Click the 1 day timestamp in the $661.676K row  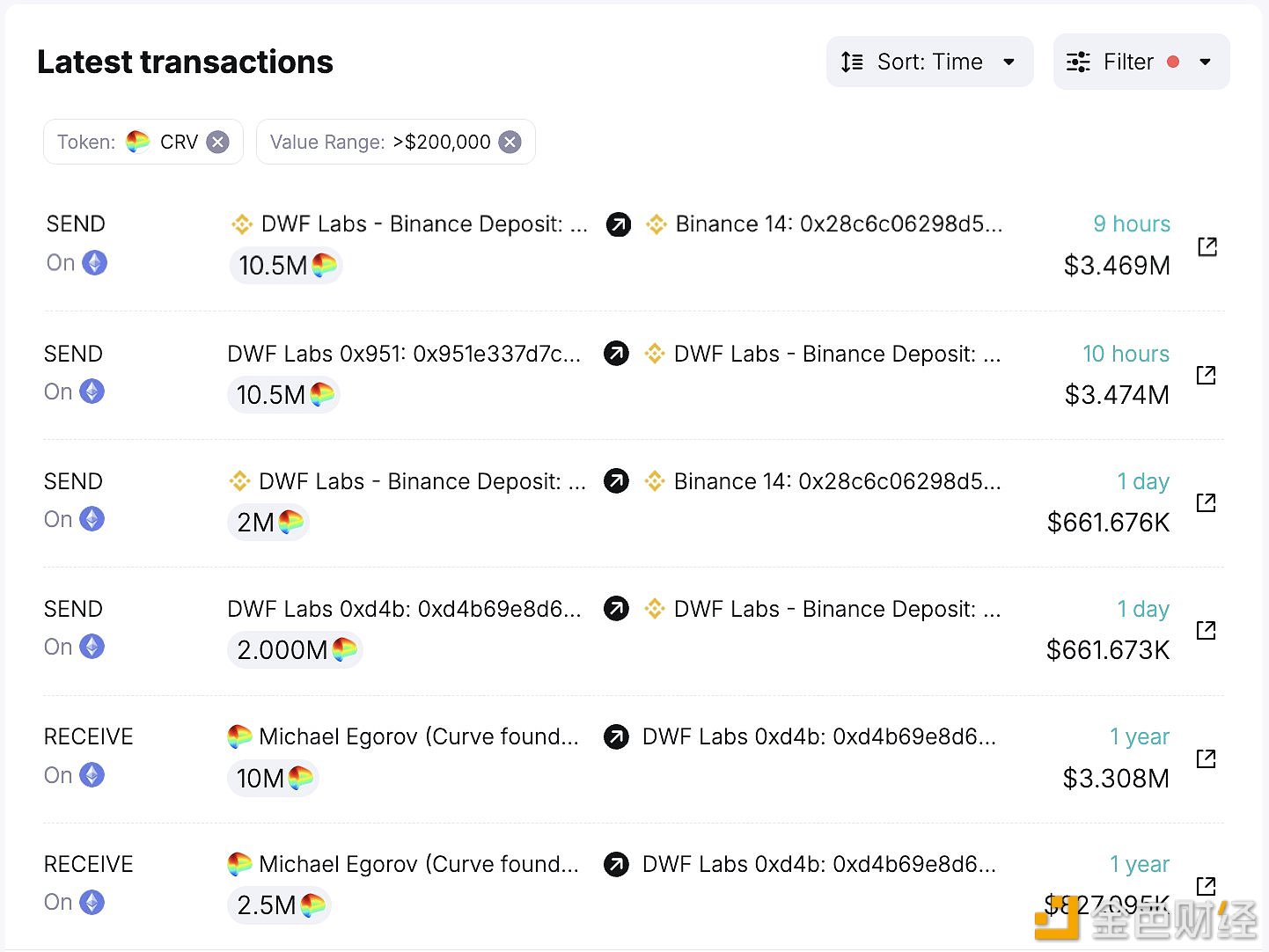(1143, 481)
